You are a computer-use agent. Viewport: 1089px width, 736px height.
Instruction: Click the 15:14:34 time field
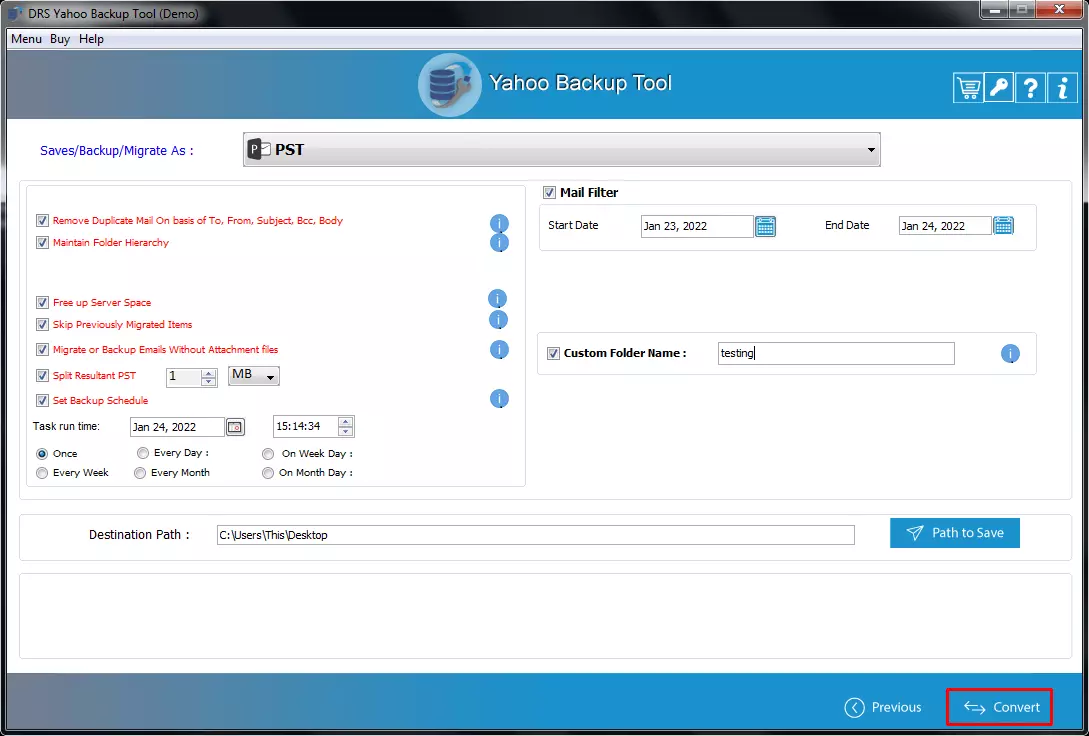point(306,426)
